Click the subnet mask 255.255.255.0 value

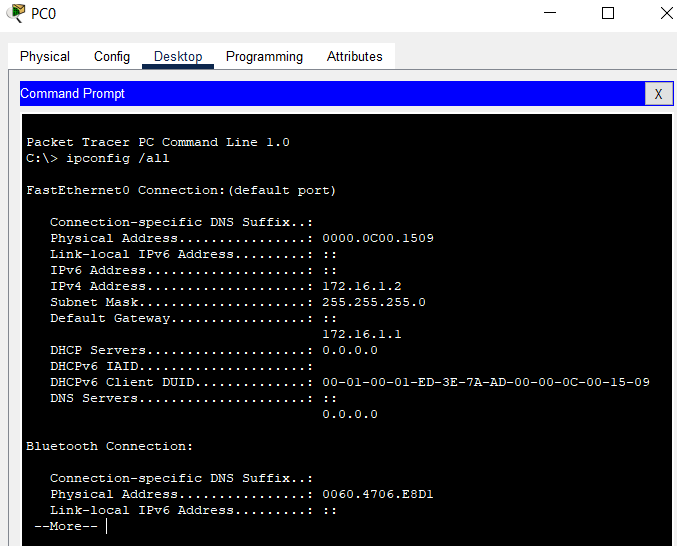click(374, 302)
